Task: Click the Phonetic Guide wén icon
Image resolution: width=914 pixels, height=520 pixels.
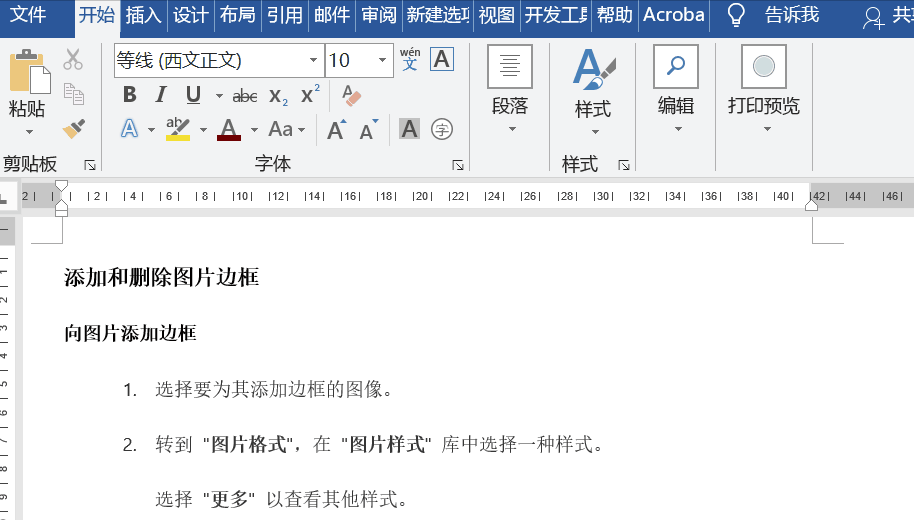Action: click(410, 59)
